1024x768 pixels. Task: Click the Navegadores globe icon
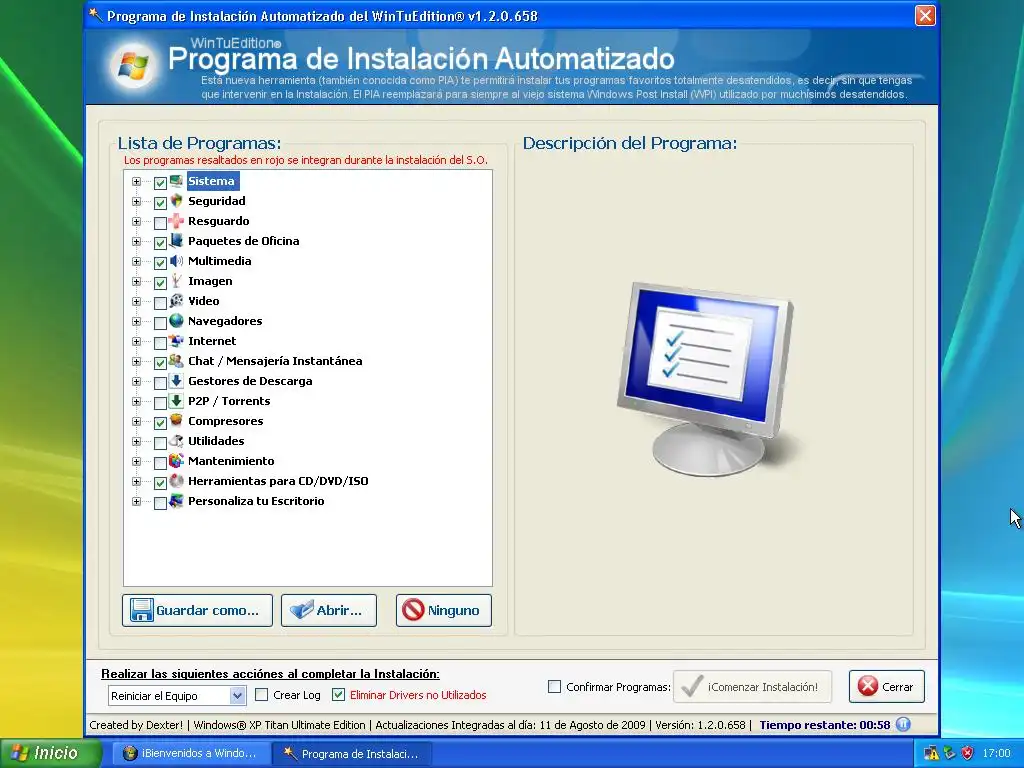coord(176,321)
